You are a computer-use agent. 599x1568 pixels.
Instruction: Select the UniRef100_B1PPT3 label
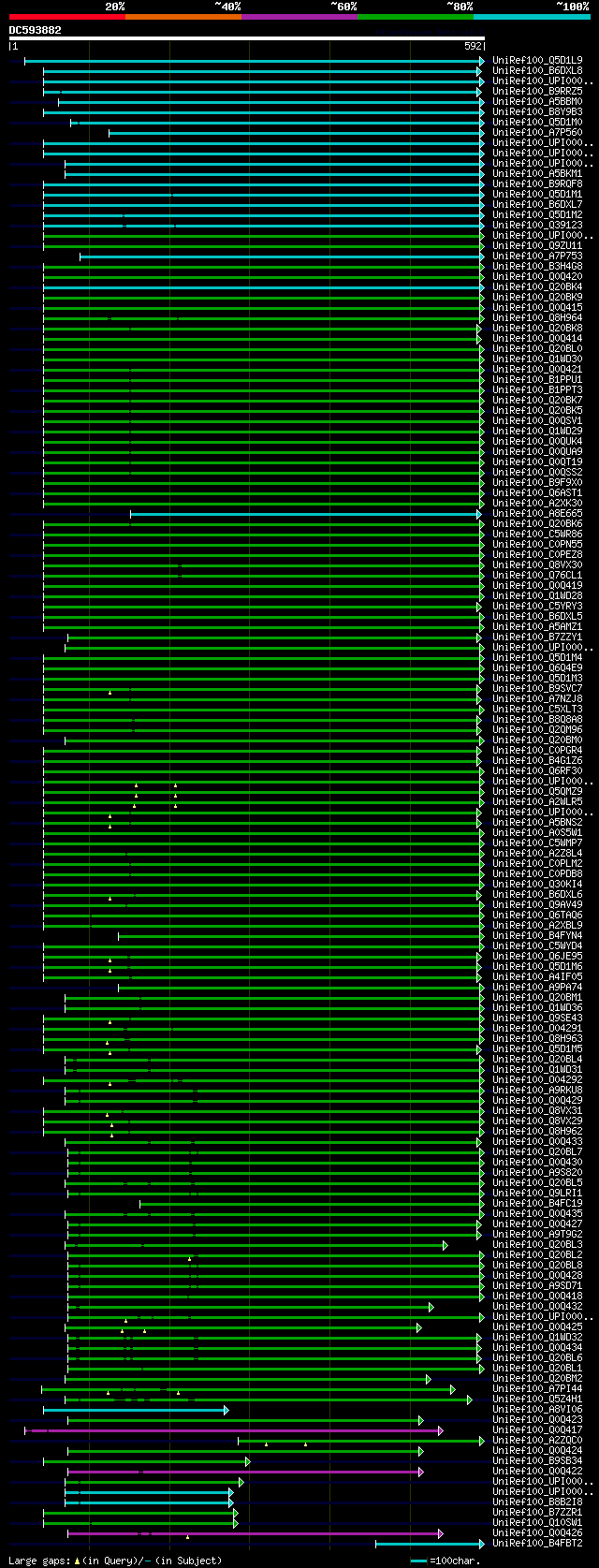[537, 389]
